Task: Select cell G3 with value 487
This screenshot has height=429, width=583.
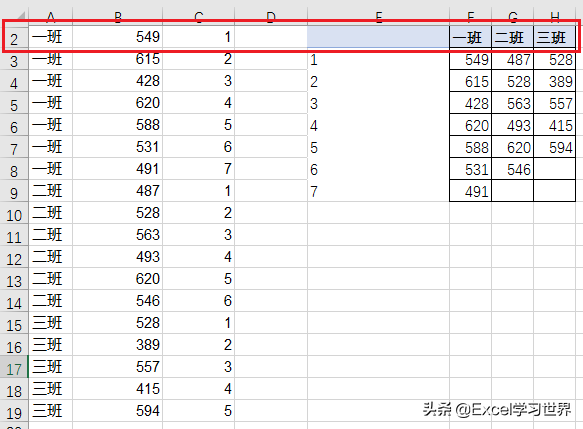Action: point(512,59)
